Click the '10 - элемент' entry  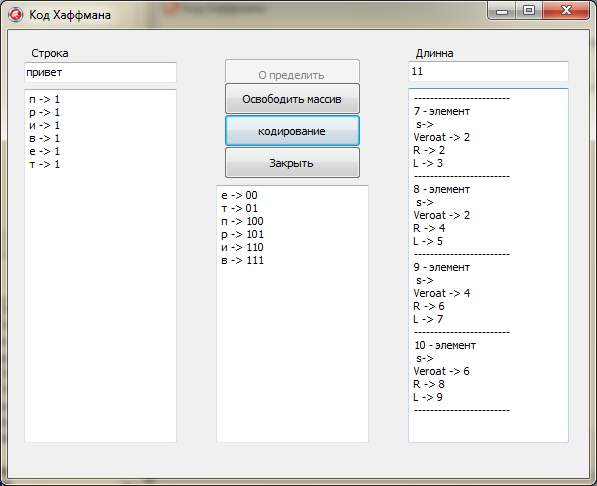[x=445, y=345]
